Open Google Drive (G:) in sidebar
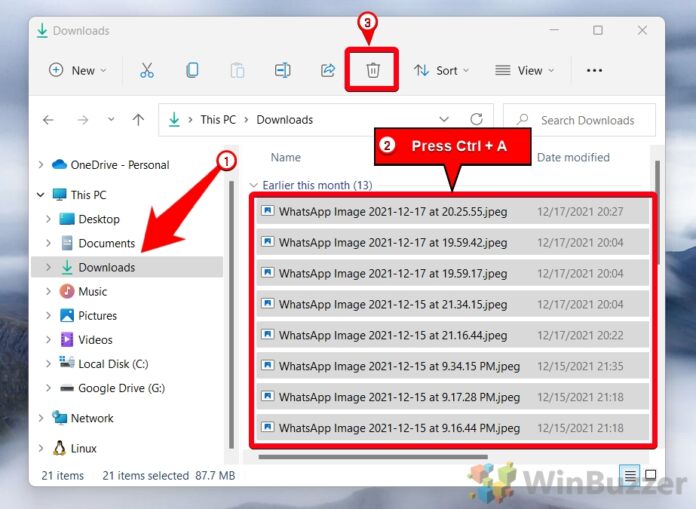 [122, 388]
